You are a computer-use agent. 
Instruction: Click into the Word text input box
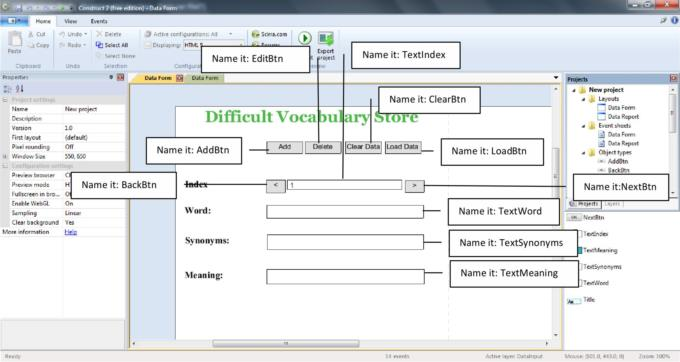pyautogui.click(x=345, y=212)
